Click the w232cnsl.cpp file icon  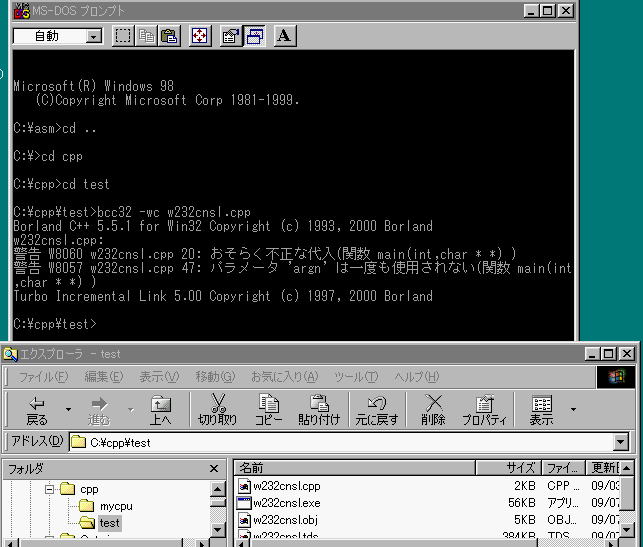244,486
